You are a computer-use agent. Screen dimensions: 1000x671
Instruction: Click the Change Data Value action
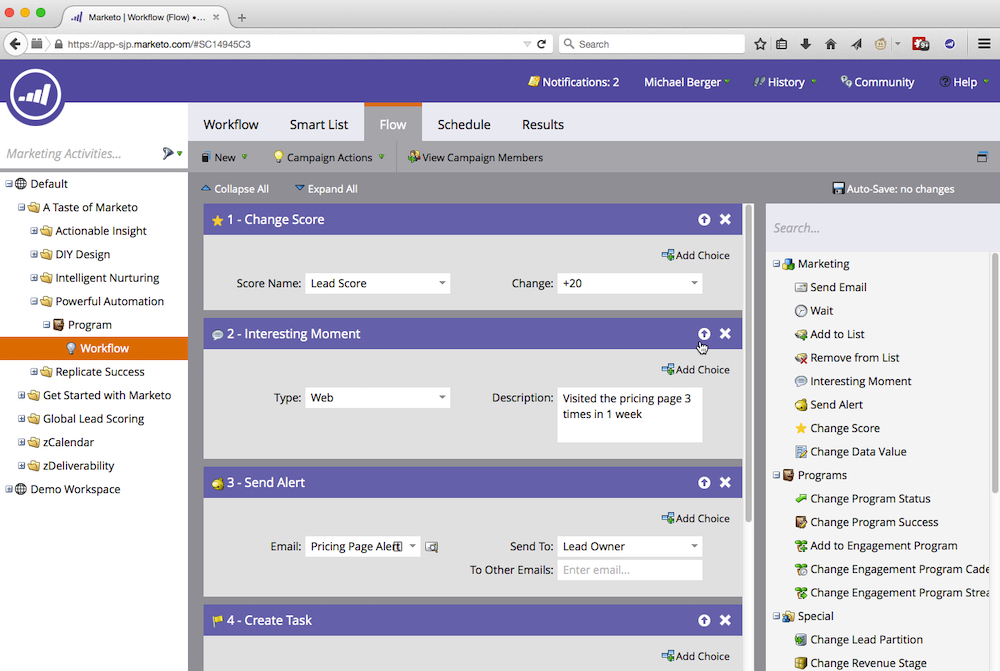tap(855, 451)
